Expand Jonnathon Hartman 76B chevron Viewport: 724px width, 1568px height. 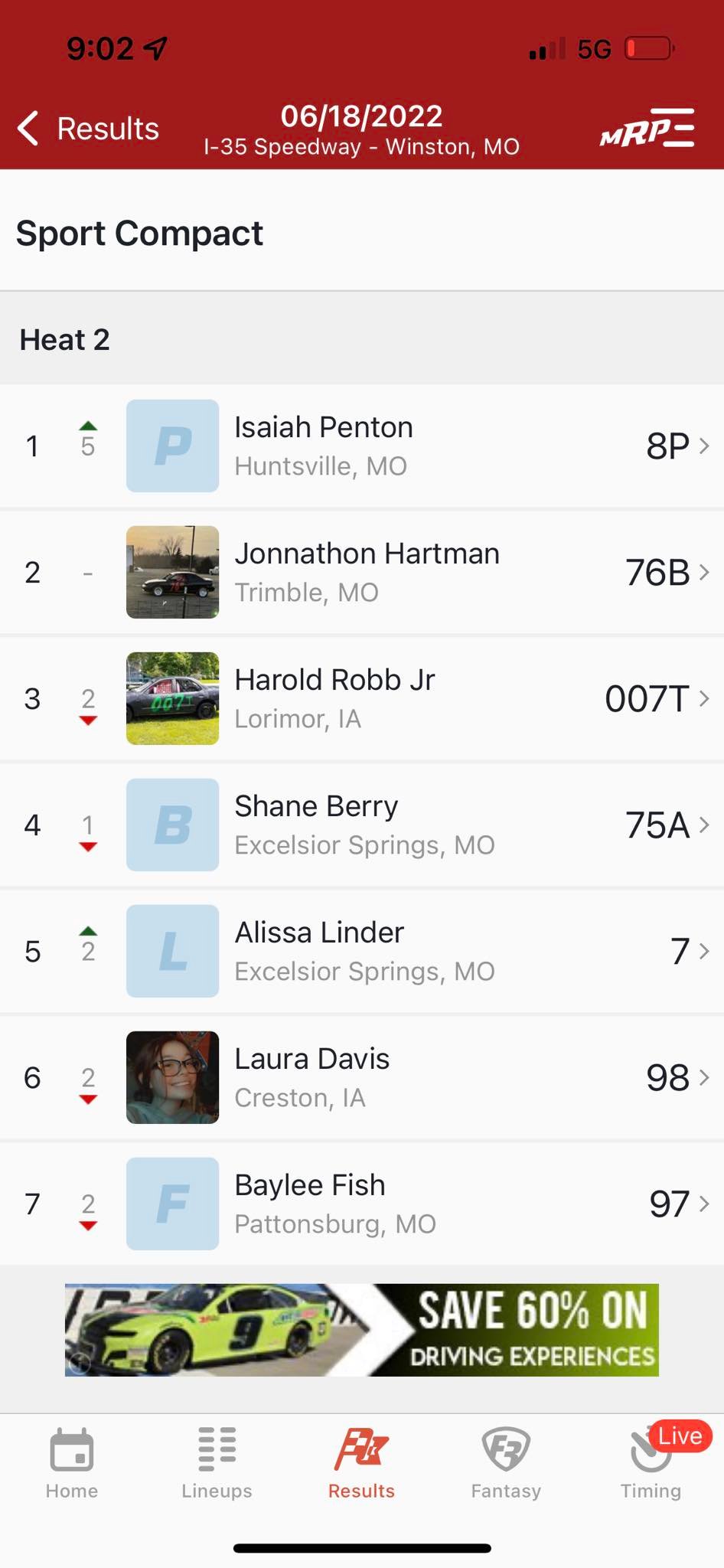704,572
